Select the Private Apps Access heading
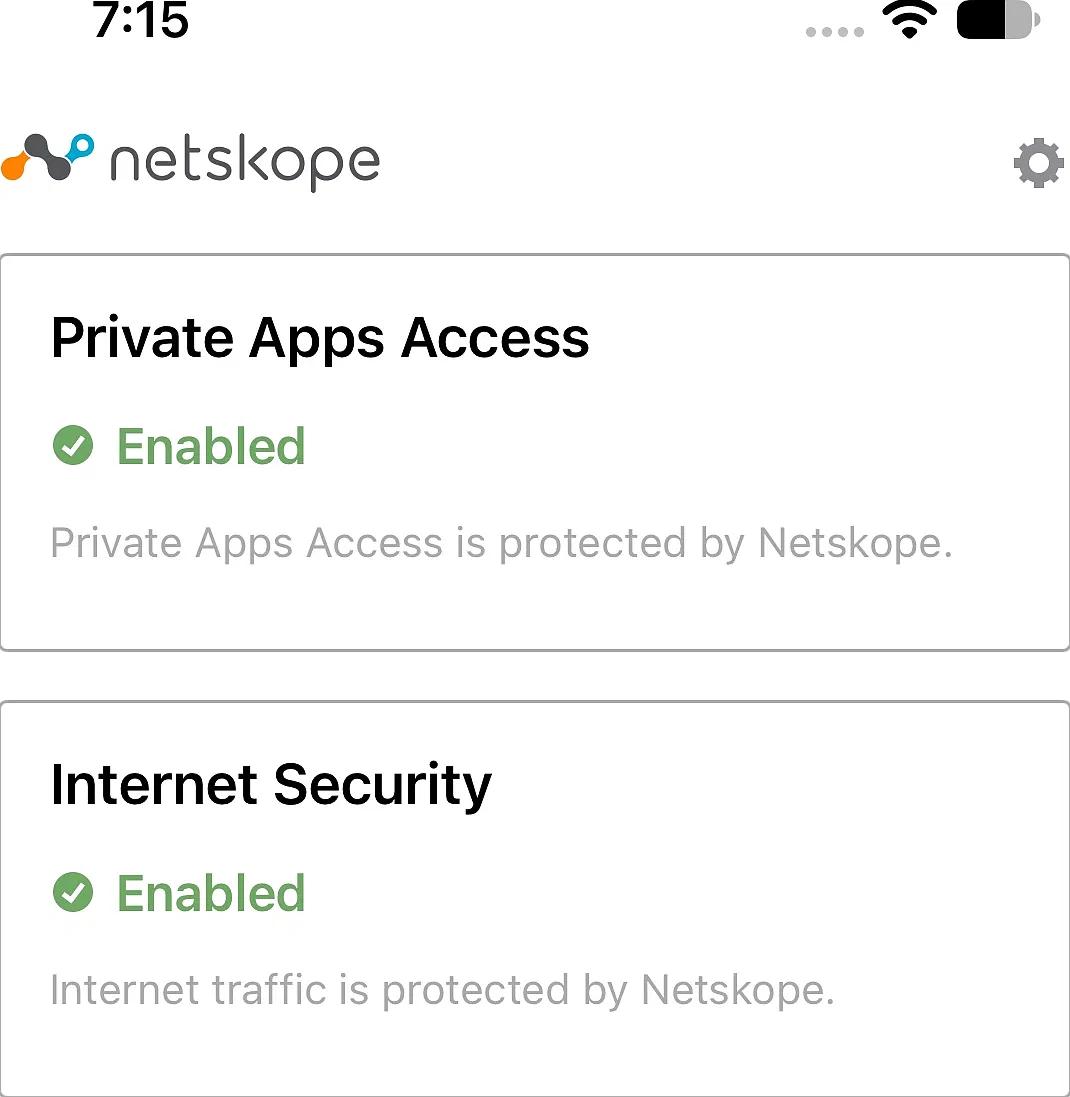 point(320,339)
